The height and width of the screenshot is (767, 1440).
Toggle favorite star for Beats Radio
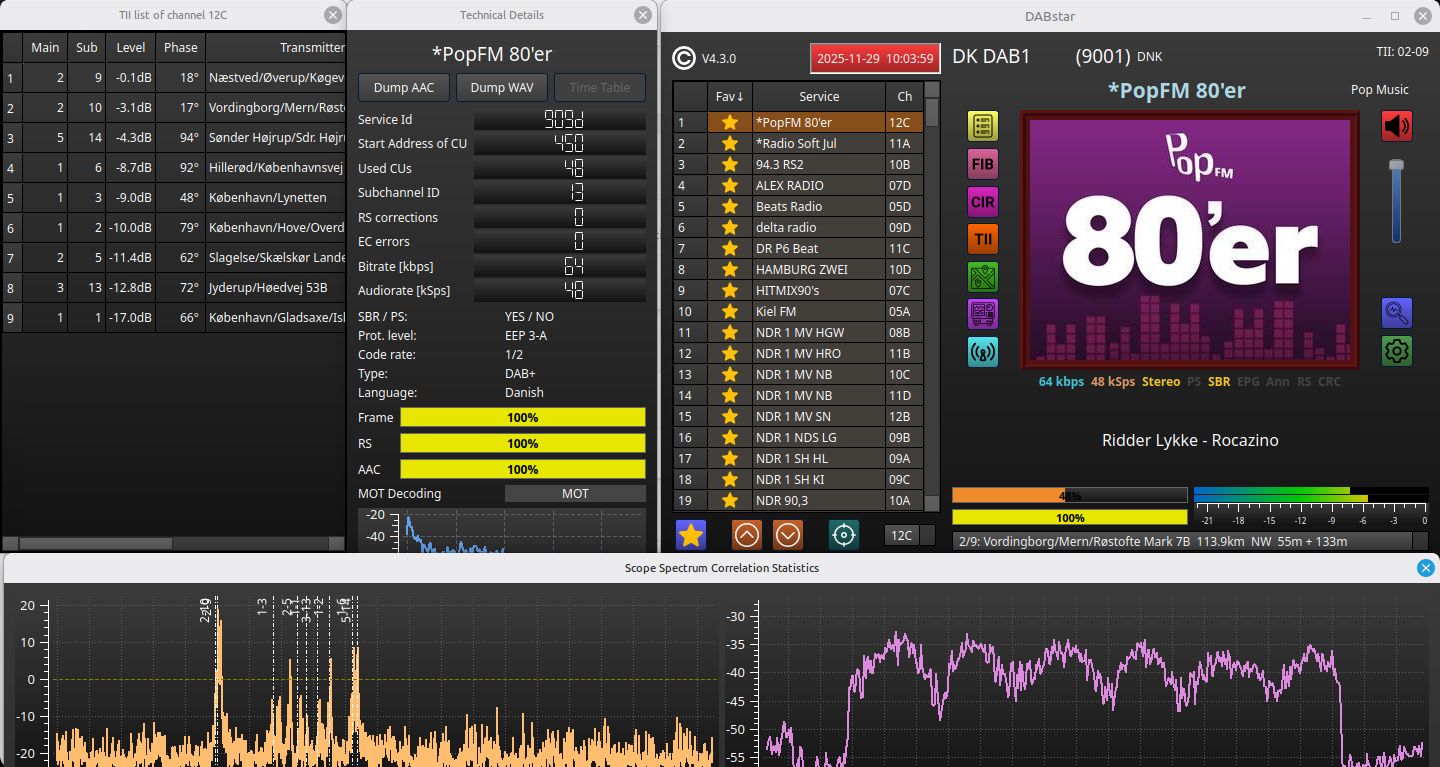[730, 207]
